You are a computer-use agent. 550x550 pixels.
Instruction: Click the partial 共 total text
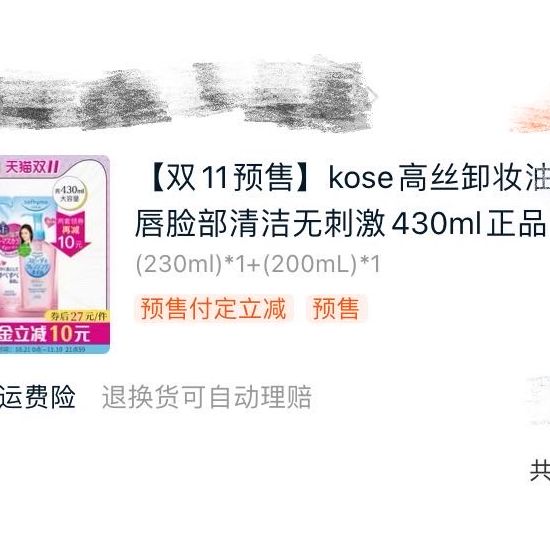[x=540, y=471]
